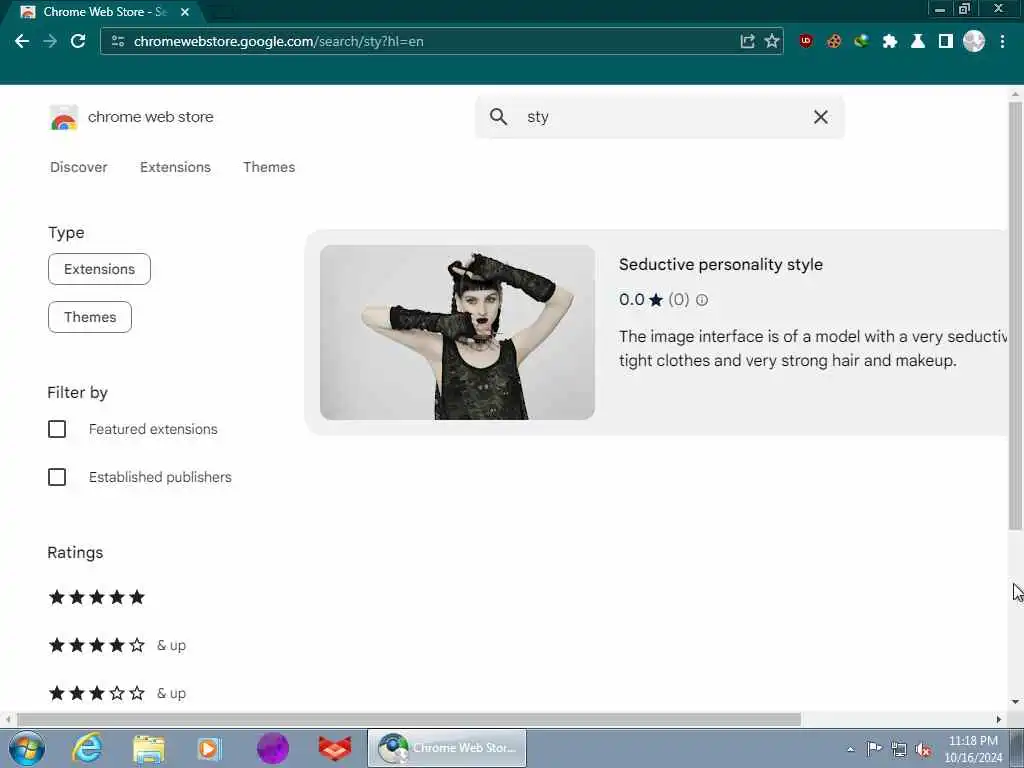The image size is (1024, 768).
Task: Click the Chrome Web Store taskbar button
Action: (x=447, y=748)
